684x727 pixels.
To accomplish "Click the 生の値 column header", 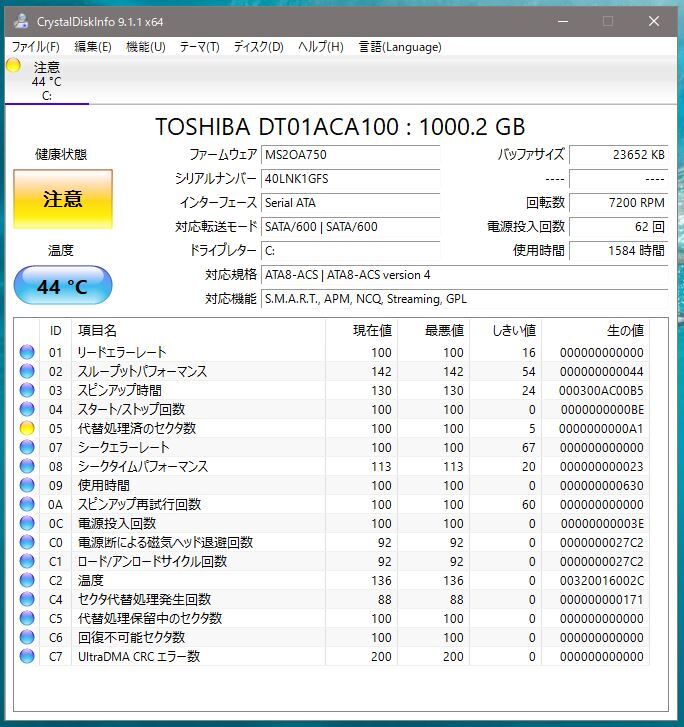I will [595, 331].
